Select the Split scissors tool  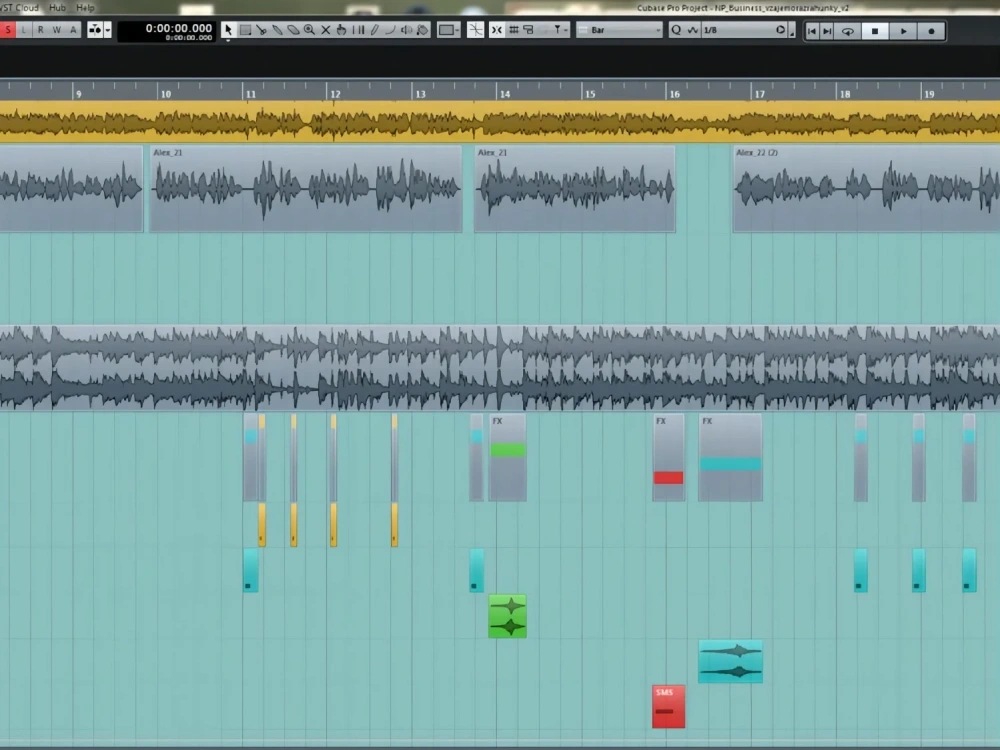point(261,30)
